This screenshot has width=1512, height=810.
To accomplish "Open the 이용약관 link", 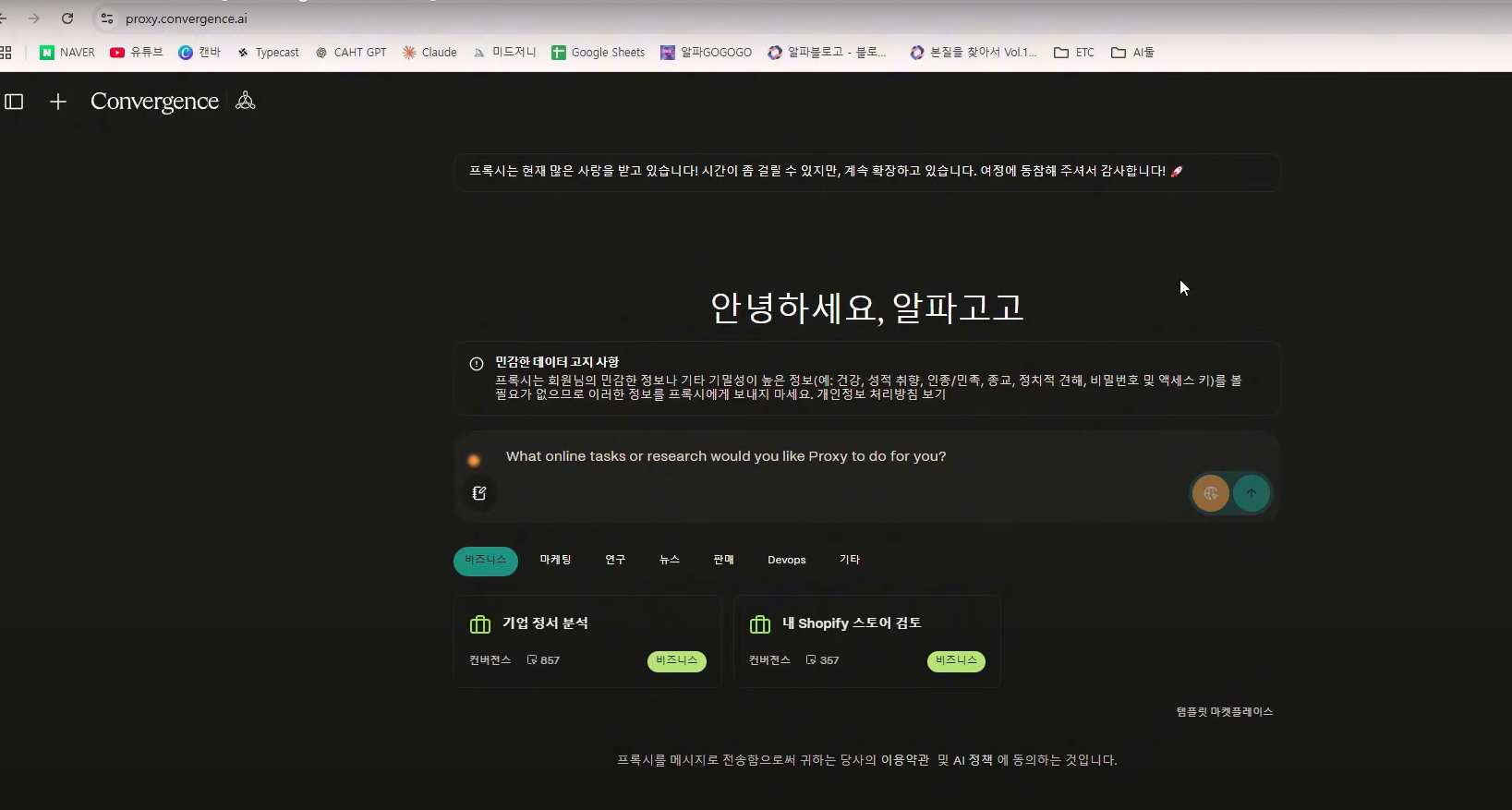I will [905, 760].
